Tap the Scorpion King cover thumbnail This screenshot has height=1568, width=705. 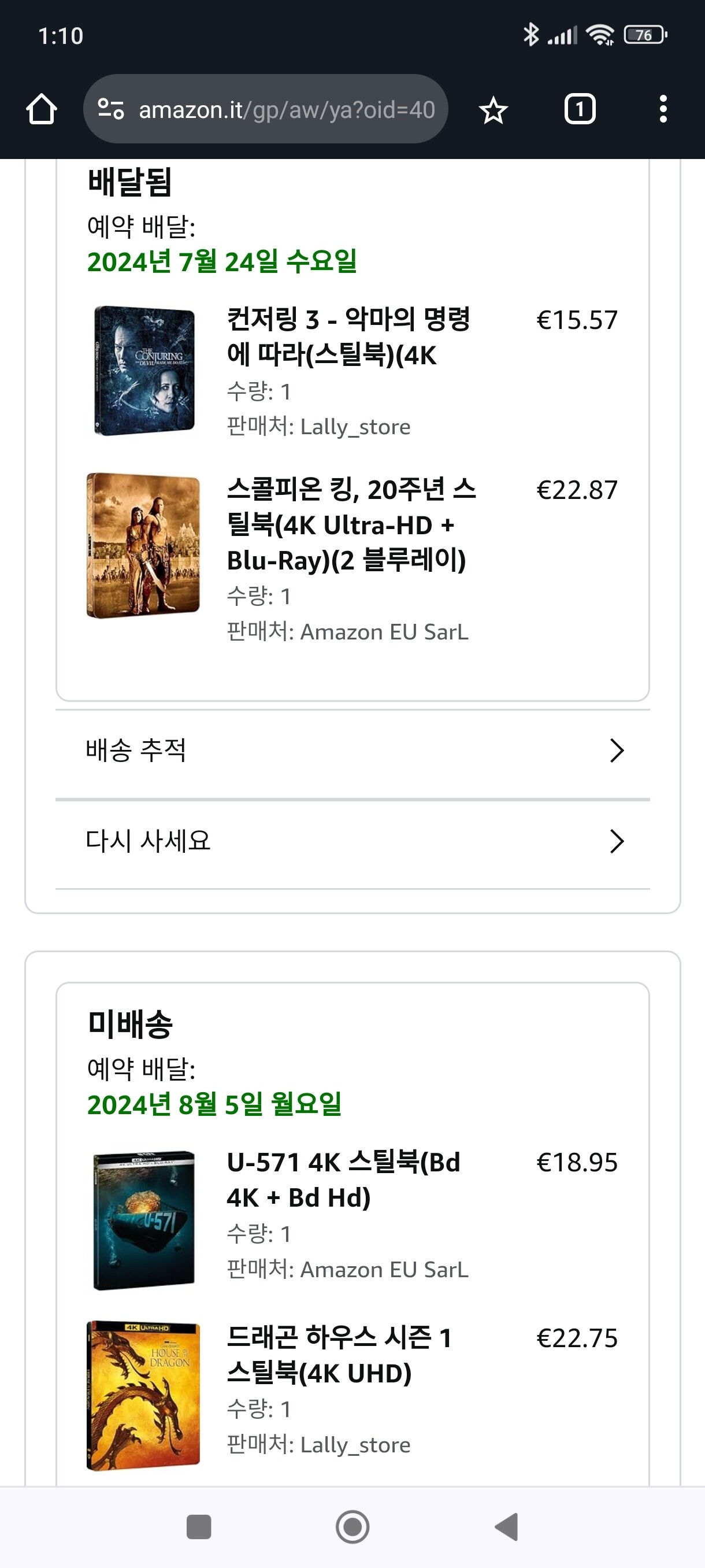pos(143,545)
